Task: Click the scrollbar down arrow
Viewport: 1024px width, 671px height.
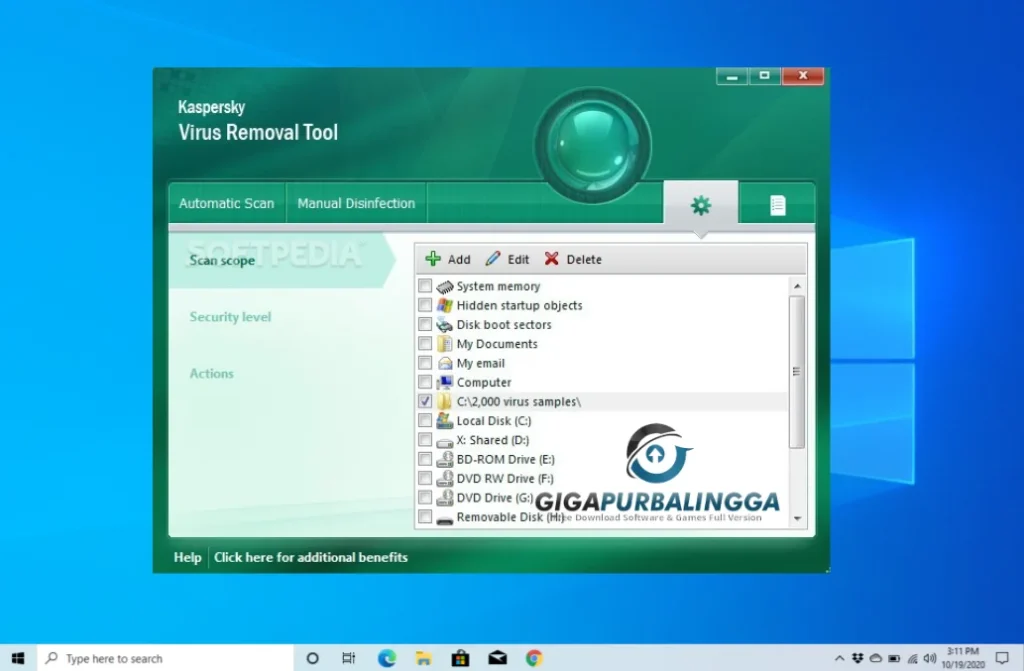Action: [798, 519]
